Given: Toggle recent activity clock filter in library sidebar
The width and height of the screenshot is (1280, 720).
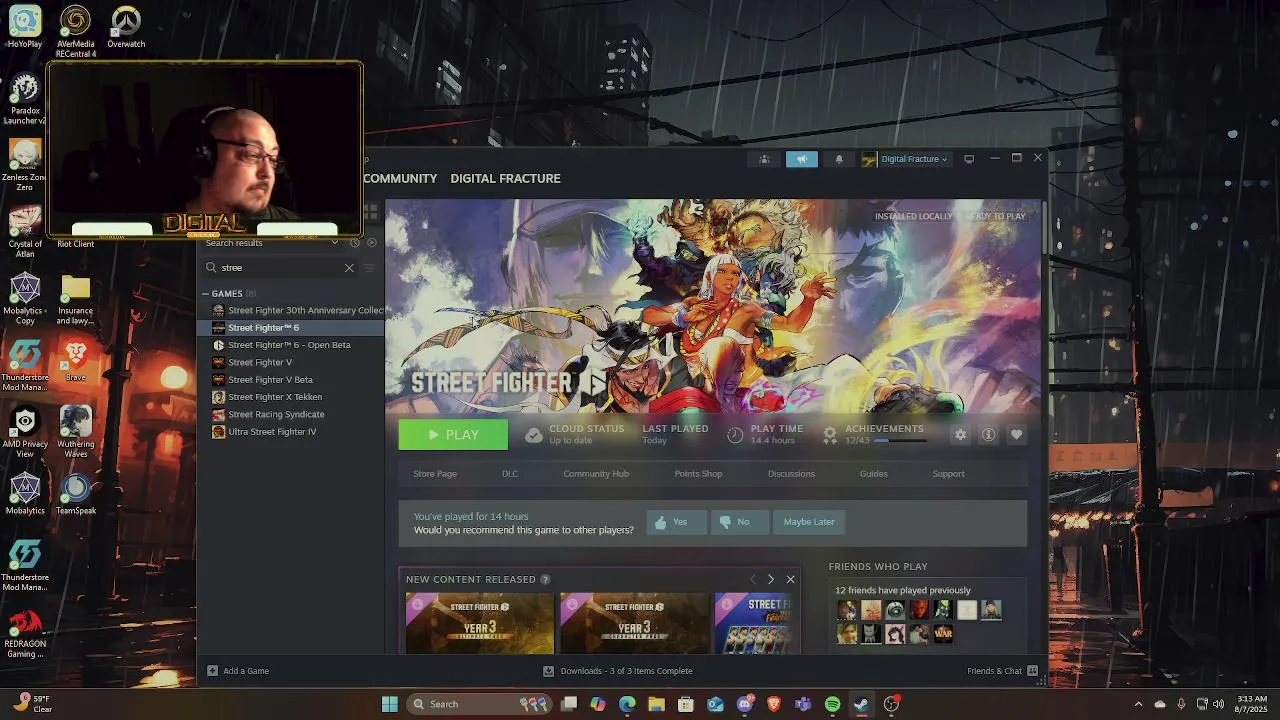Looking at the screenshot, I should pos(354,243).
